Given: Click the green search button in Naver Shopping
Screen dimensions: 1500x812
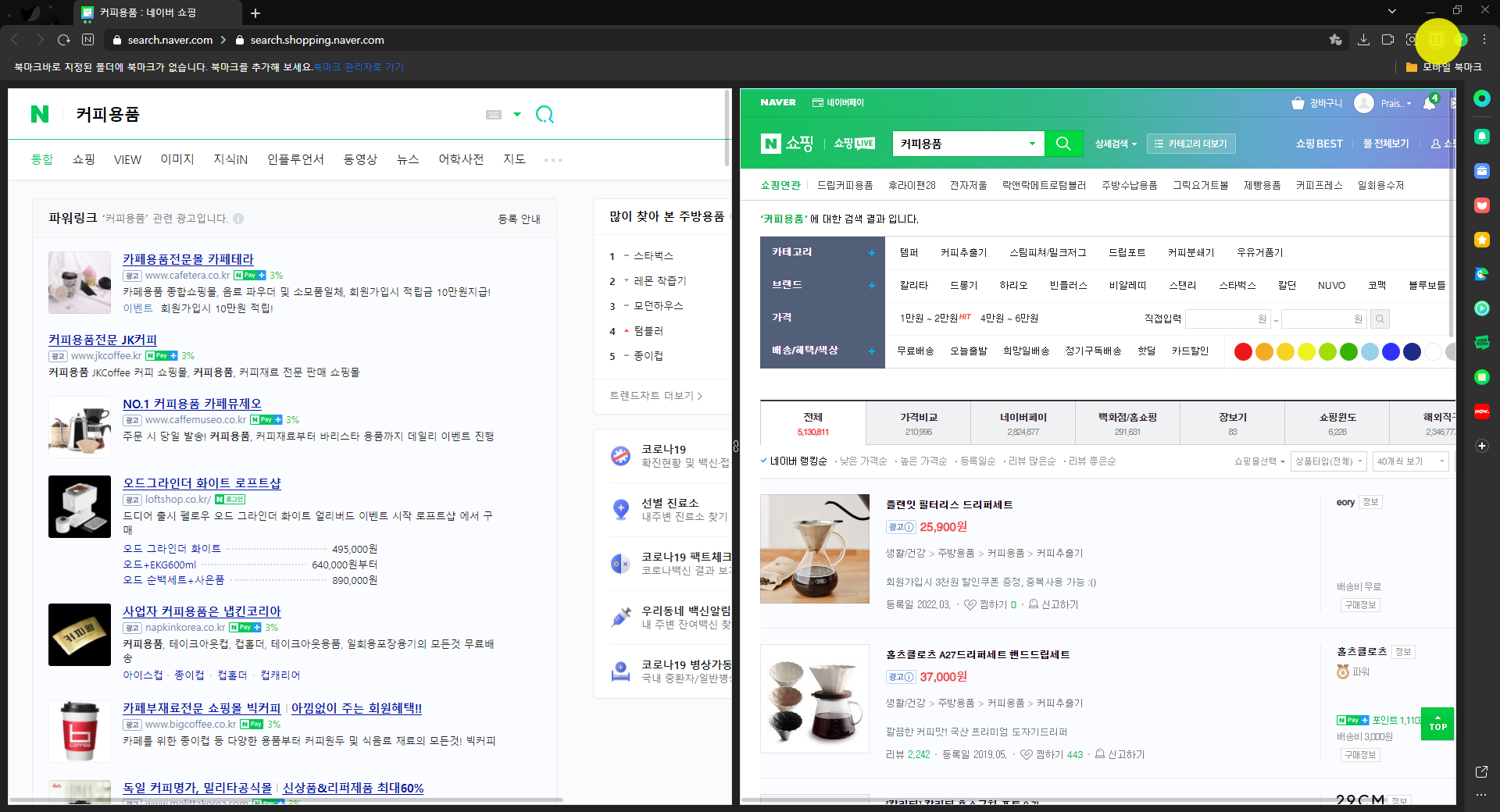Looking at the screenshot, I should click(x=1063, y=144).
